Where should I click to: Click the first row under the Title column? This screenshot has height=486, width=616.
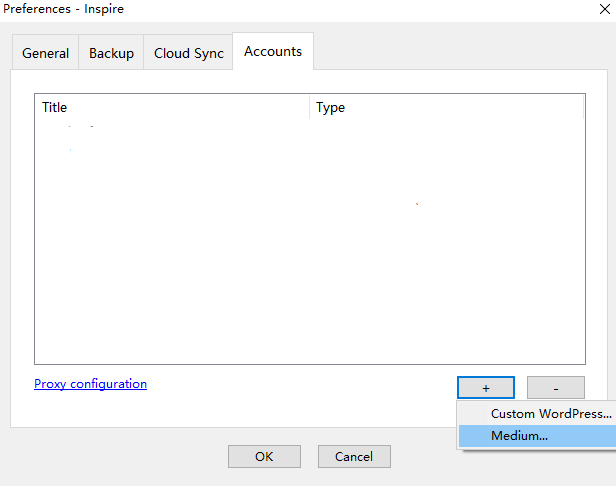point(170,129)
